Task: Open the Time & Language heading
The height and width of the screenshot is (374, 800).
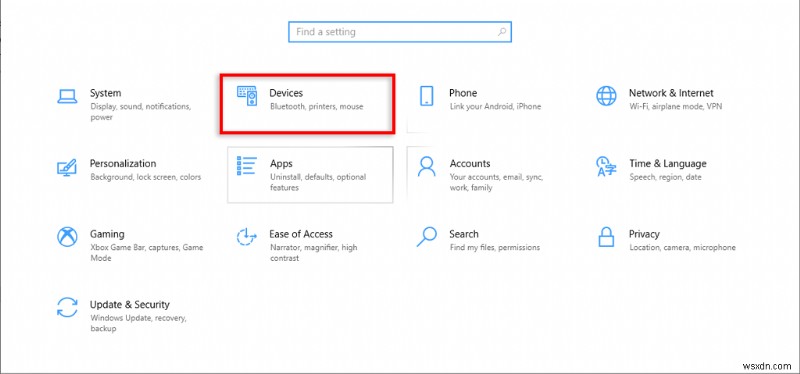Action: (x=668, y=164)
